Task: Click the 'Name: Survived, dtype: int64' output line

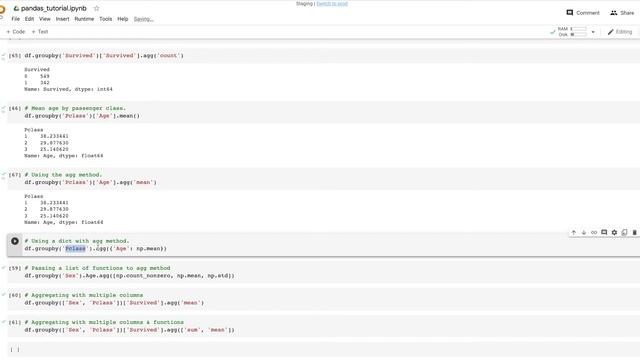Action: pos(68,89)
